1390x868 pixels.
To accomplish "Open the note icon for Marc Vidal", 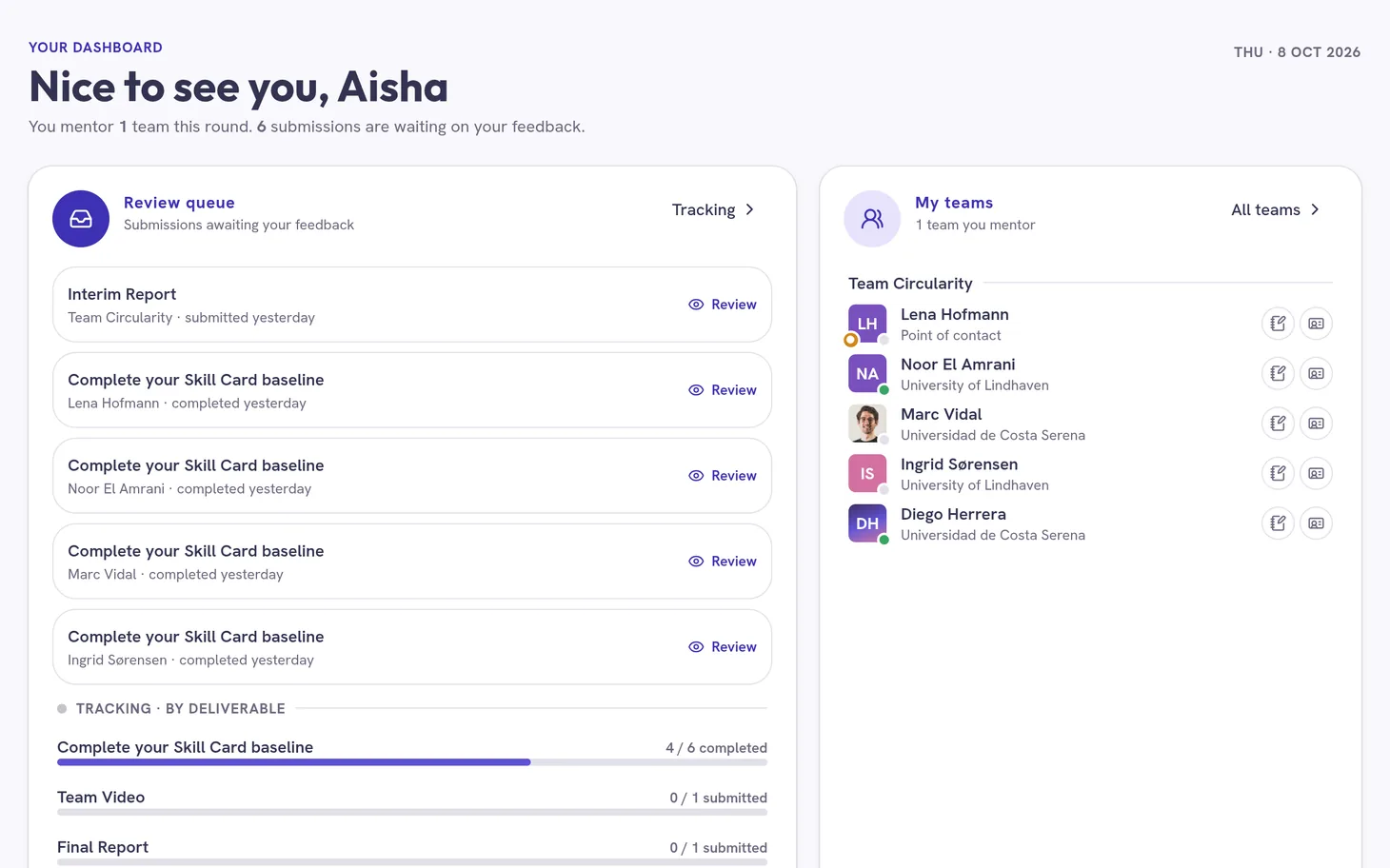I will click(1278, 424).
